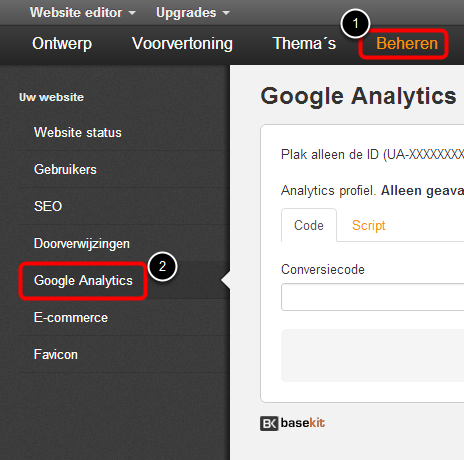Expand the Upgrades dropdown arrow

[226, 13]
